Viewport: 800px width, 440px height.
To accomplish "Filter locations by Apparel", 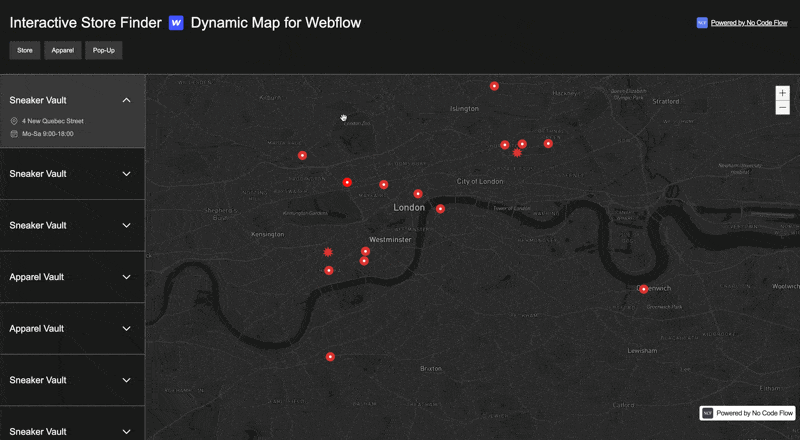I will pyautogui.click(x=63, y=50).
